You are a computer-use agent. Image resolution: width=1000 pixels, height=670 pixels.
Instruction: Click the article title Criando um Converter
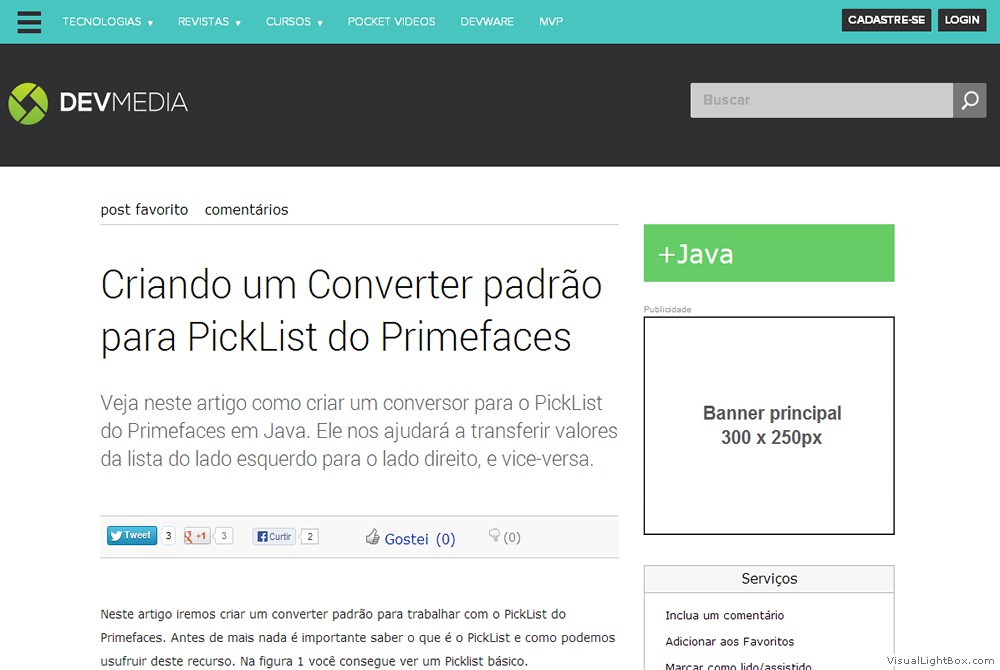tap(351, 310)
